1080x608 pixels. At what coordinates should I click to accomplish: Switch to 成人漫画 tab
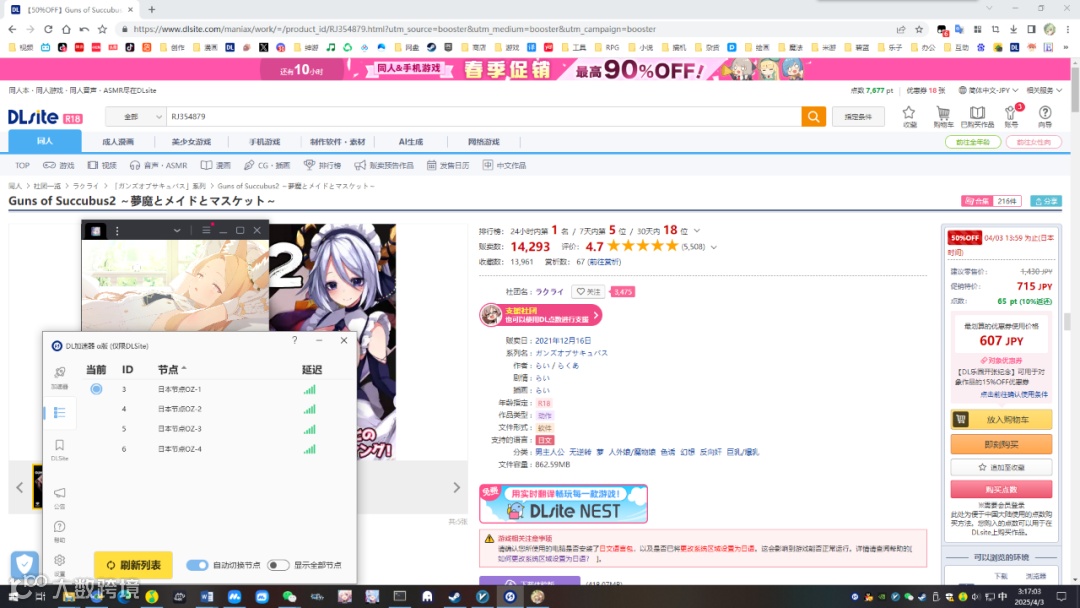tap(118, 142)
